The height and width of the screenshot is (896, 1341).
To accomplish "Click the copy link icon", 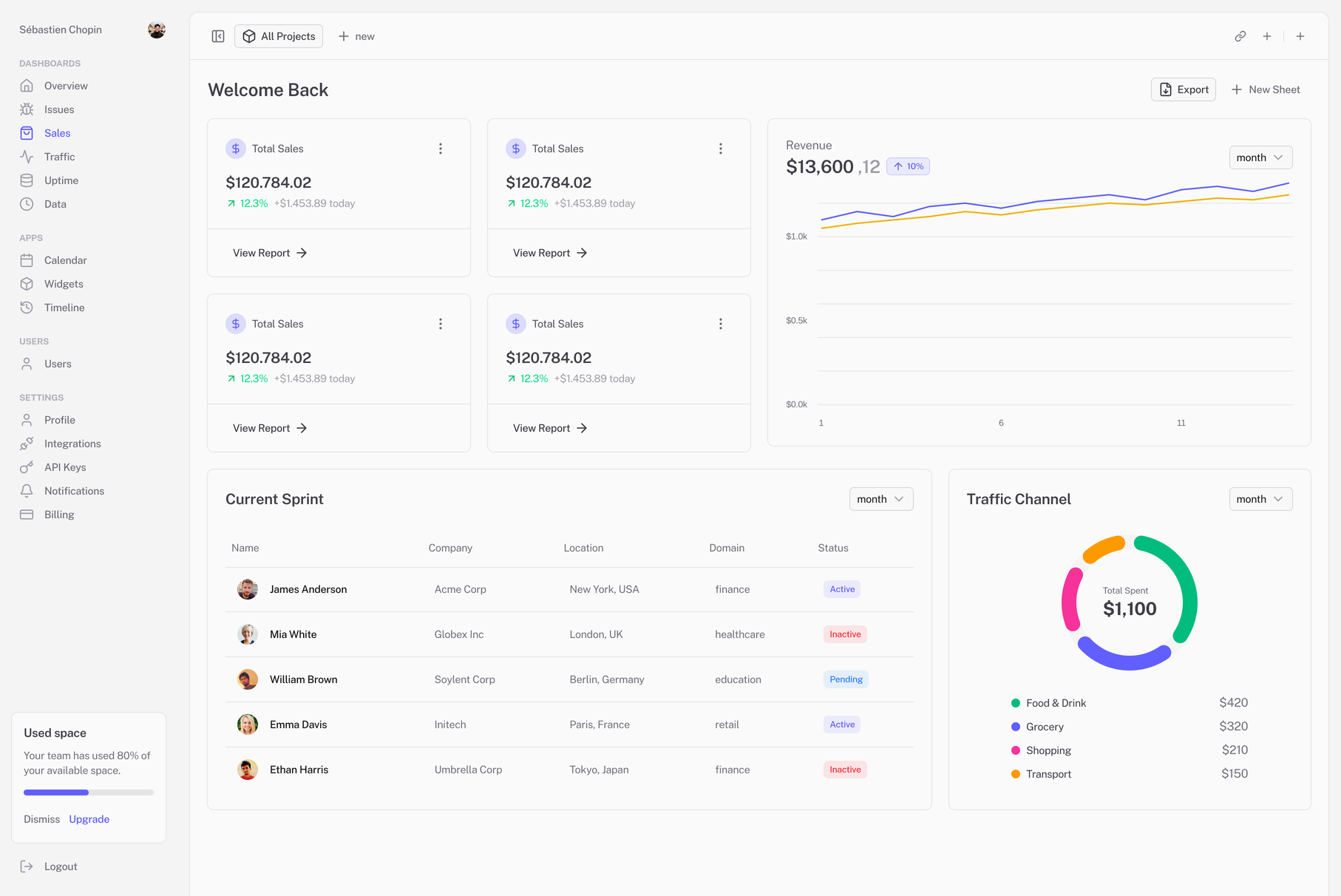I will [x=1240, y=36].
